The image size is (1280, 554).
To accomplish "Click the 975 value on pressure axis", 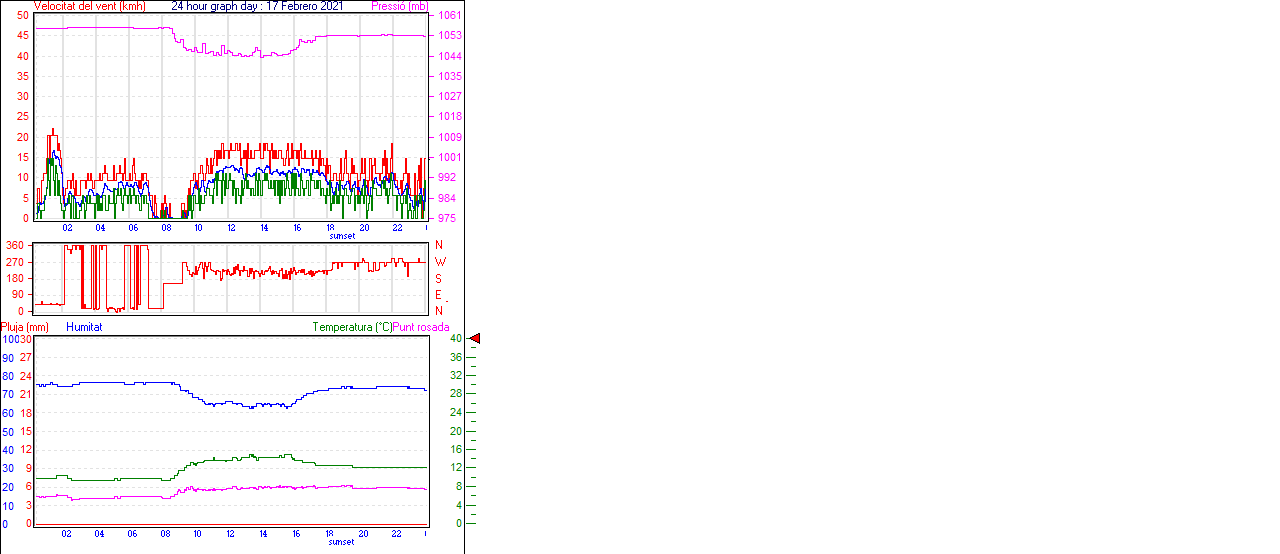I will point(449,218).
